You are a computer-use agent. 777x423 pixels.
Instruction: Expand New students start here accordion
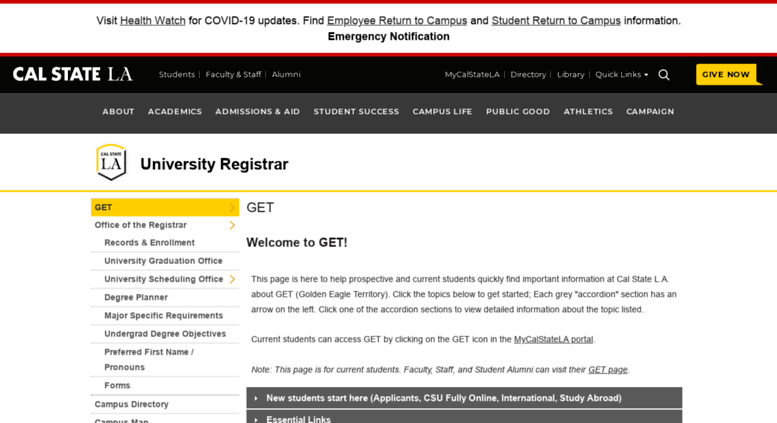(x=464, y=398)
